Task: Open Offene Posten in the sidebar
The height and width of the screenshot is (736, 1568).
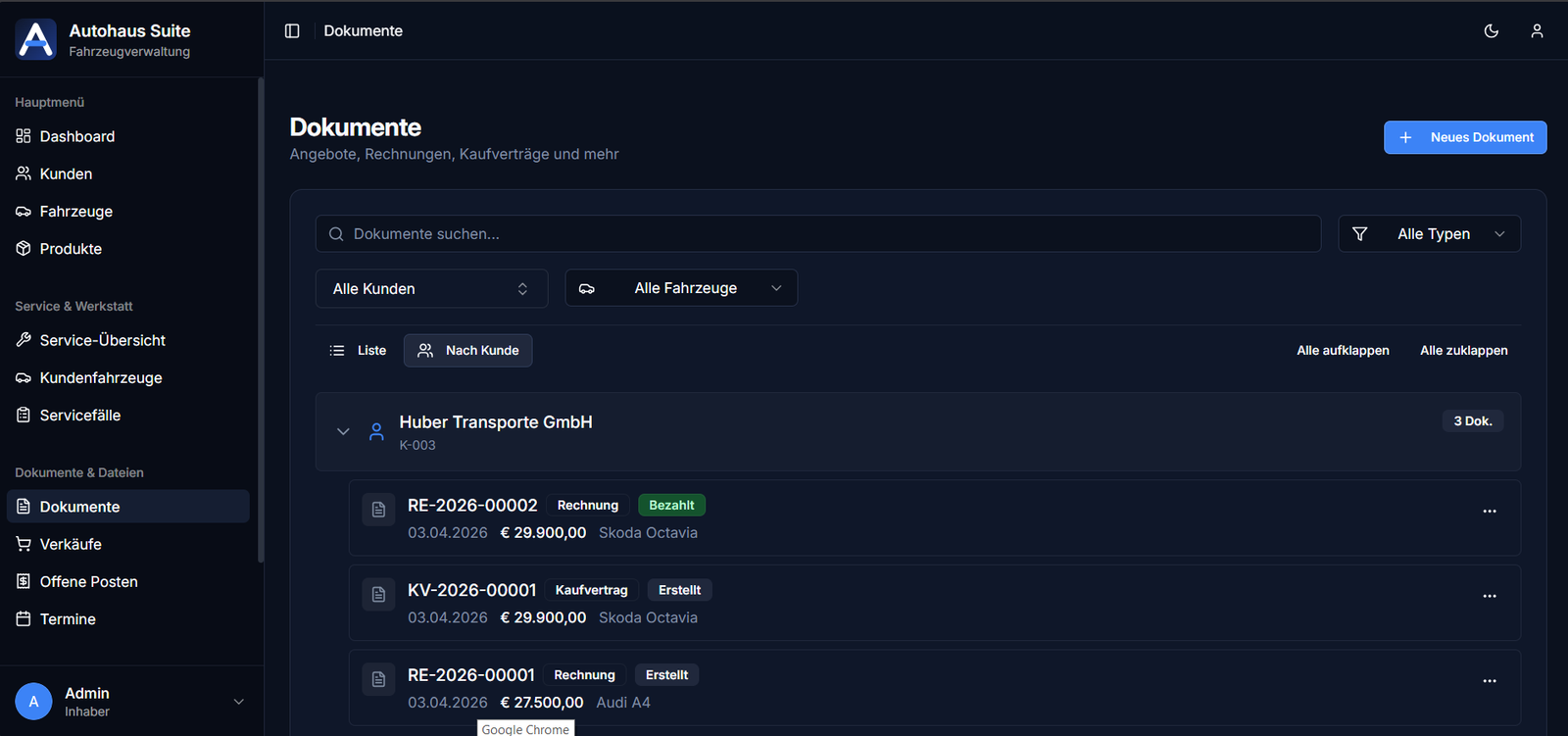Action: (x=88, y=582)
